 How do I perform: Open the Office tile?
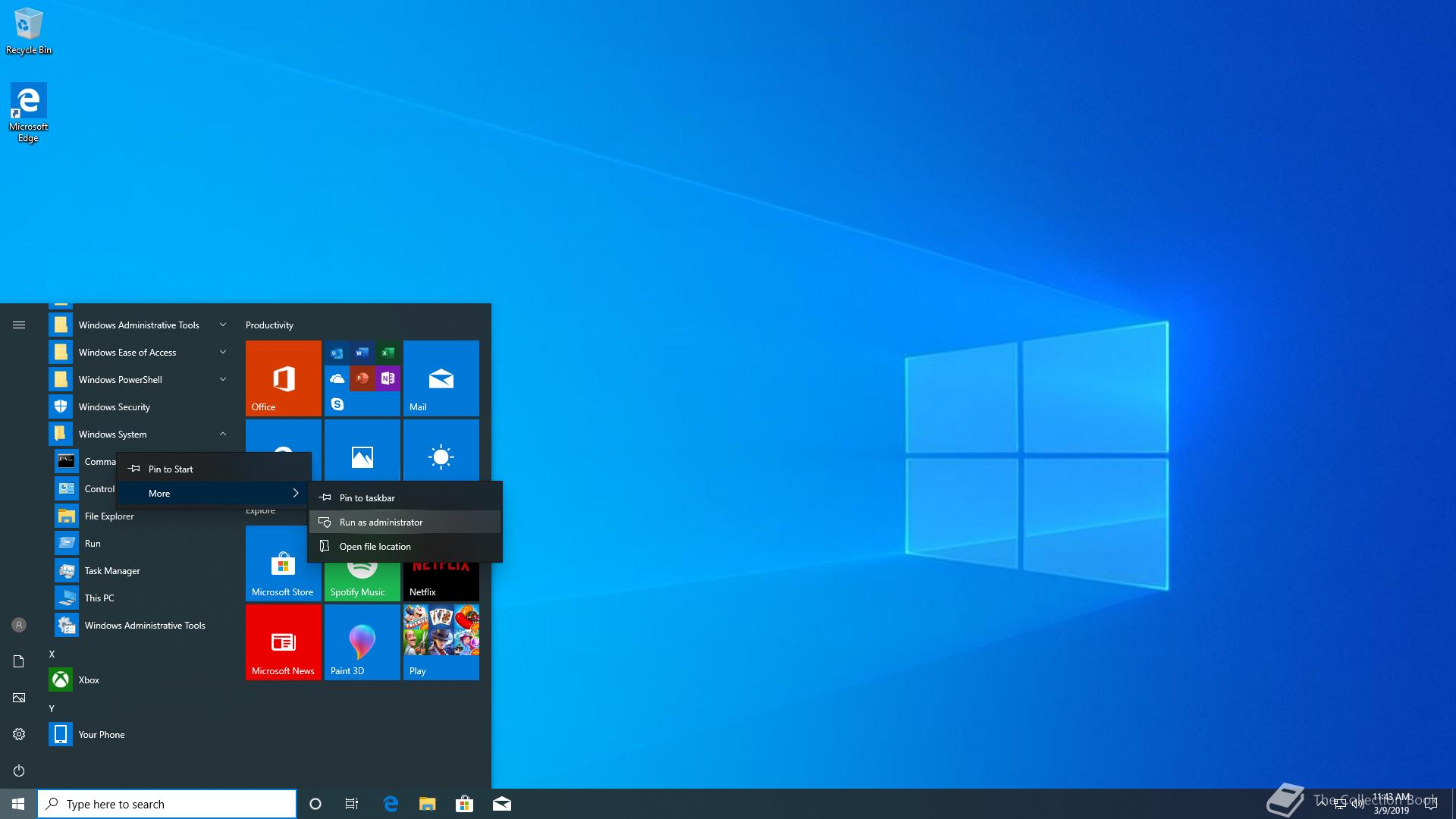tap(284, 378)
